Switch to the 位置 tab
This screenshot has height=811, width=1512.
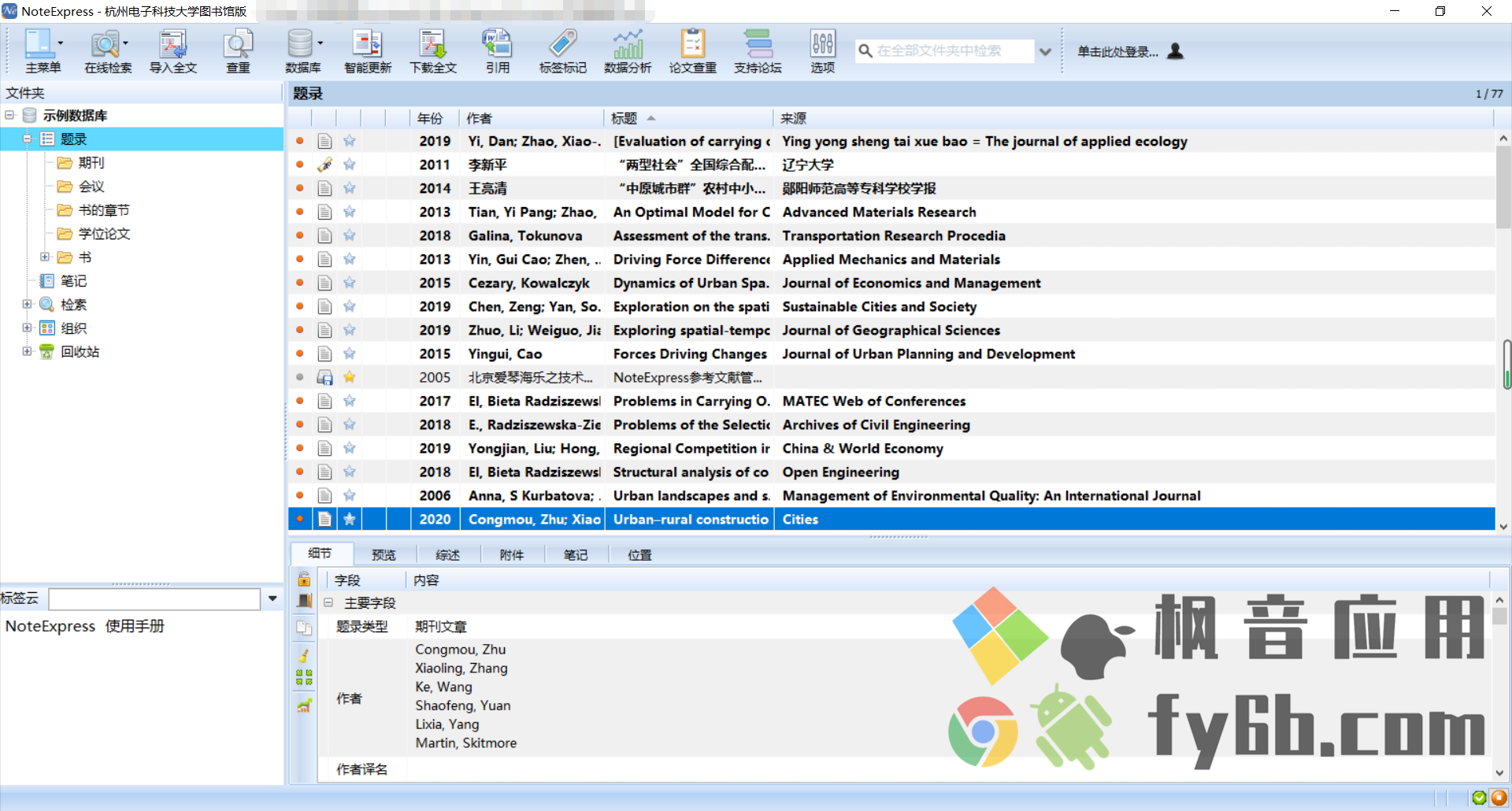pyautogui.click(x=639, y=555)
